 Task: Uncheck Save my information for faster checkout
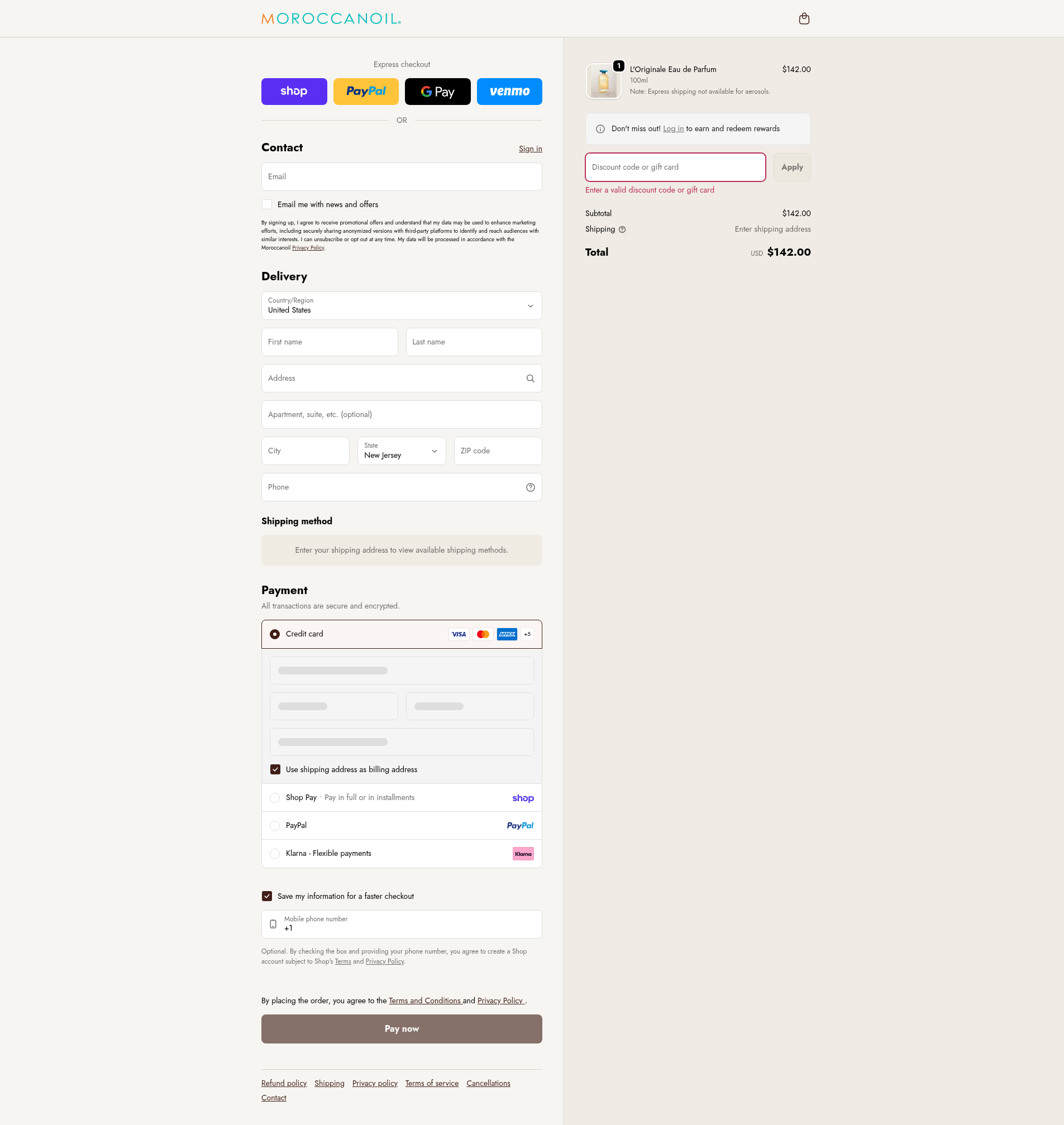[267, 896]
